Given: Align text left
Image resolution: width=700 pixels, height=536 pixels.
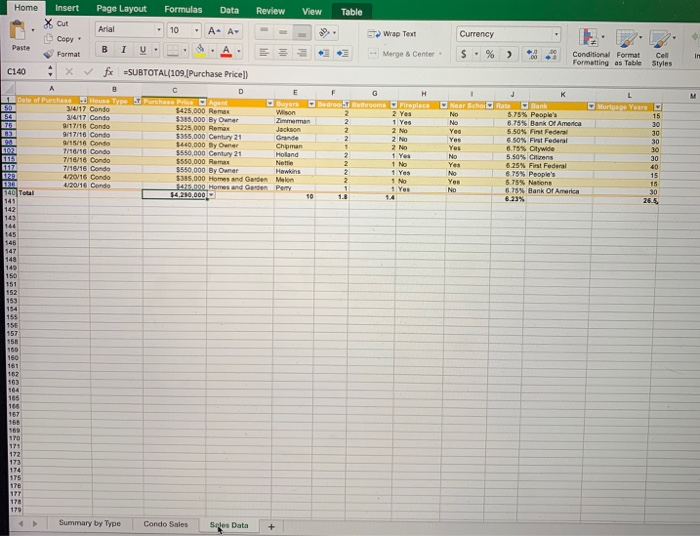Looking at the screenshot, I should [x=264, y=53].
